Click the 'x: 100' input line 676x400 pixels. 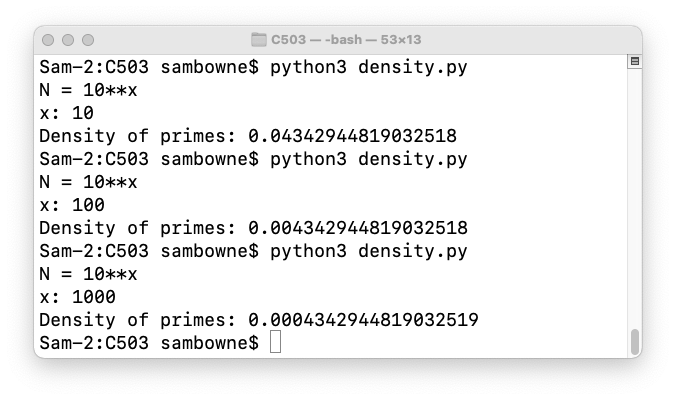72,205
